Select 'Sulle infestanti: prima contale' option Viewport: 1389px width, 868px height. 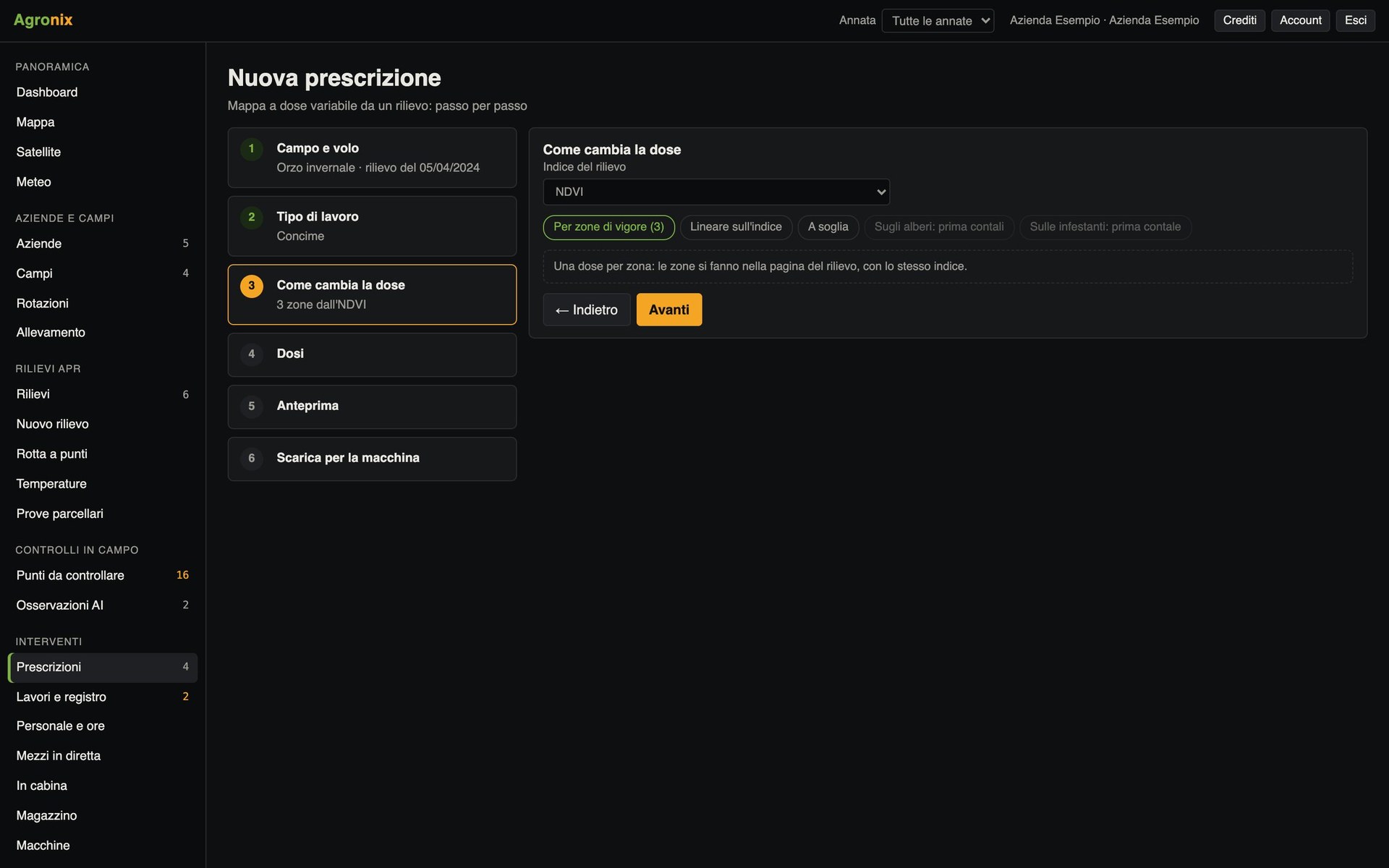[x=1105, y=227]
